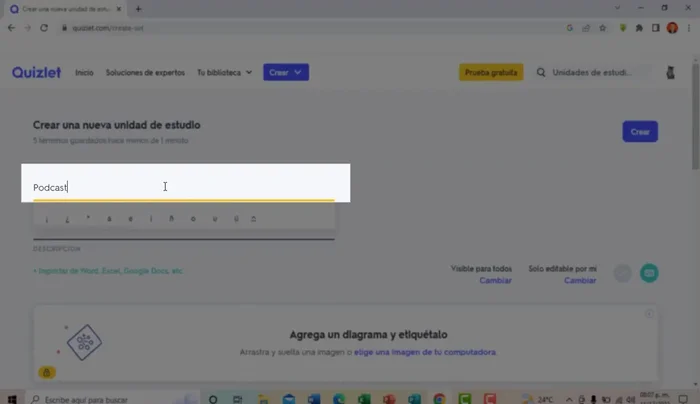Viewport: 700px width, 404px height.
Task: Click the title field containing Podcast
Action: (x=183, y=187)
